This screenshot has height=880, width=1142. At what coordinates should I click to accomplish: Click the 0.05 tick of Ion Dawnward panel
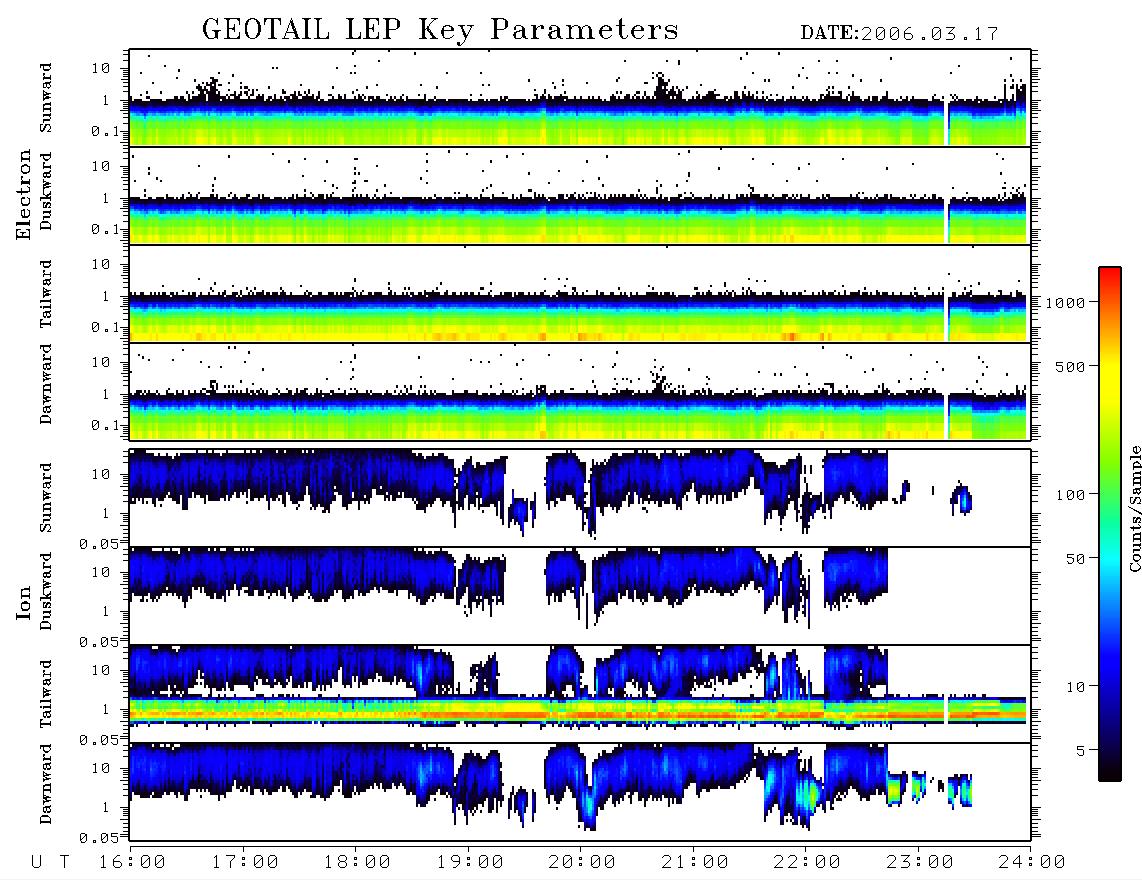point(100,838)
